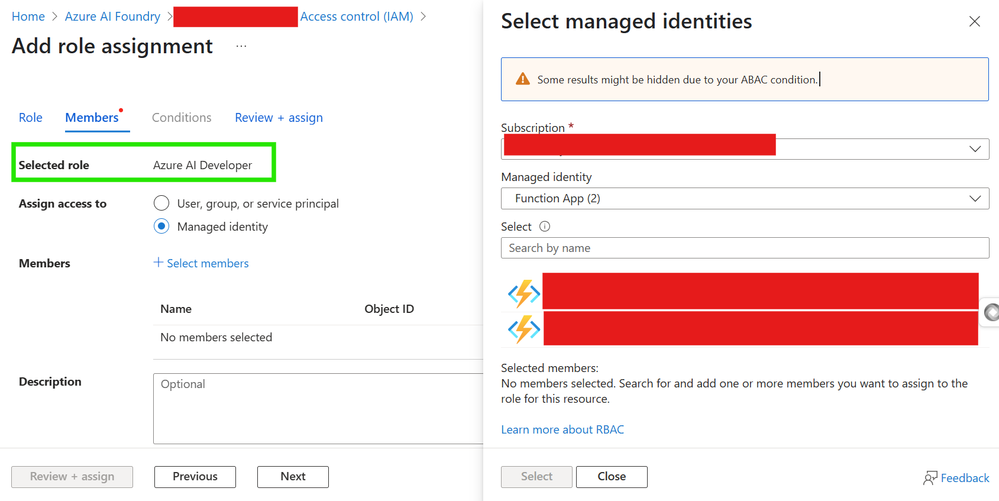Click into the Description optional text box
The image size is (999, 501).
point(318,409)
